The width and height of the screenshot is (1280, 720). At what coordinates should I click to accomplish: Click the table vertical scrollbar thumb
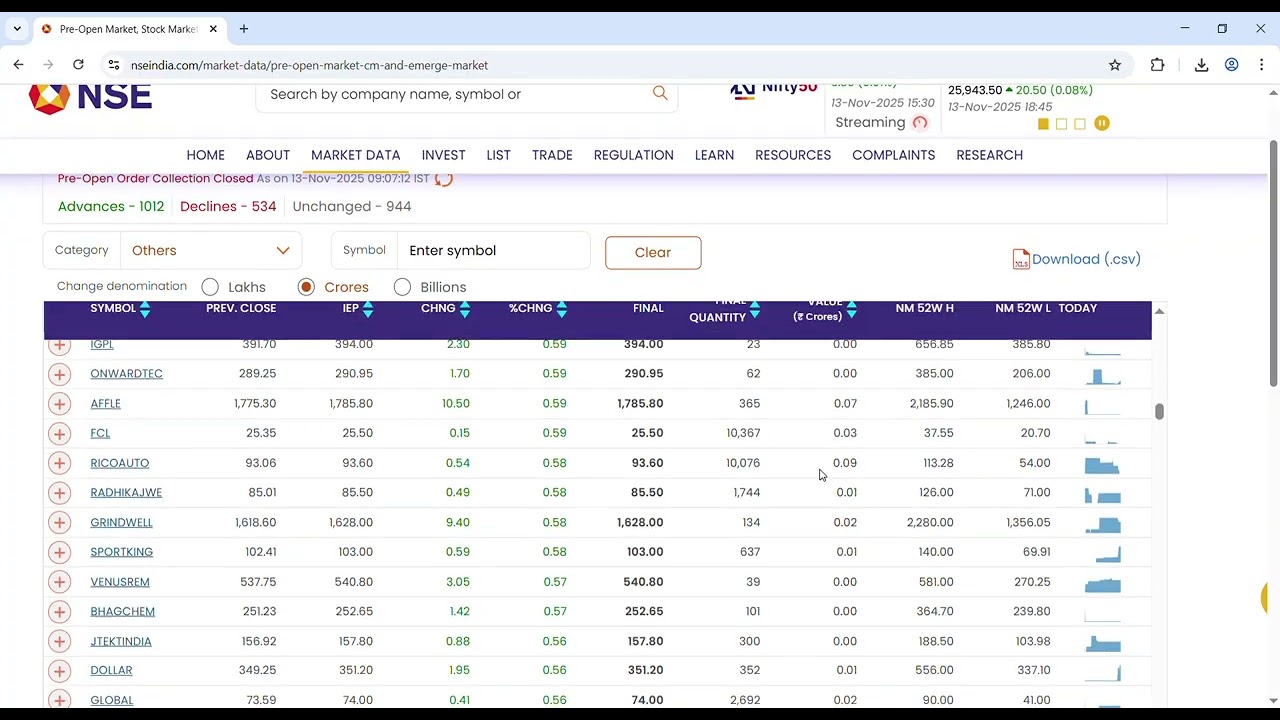coord(1159,411)
